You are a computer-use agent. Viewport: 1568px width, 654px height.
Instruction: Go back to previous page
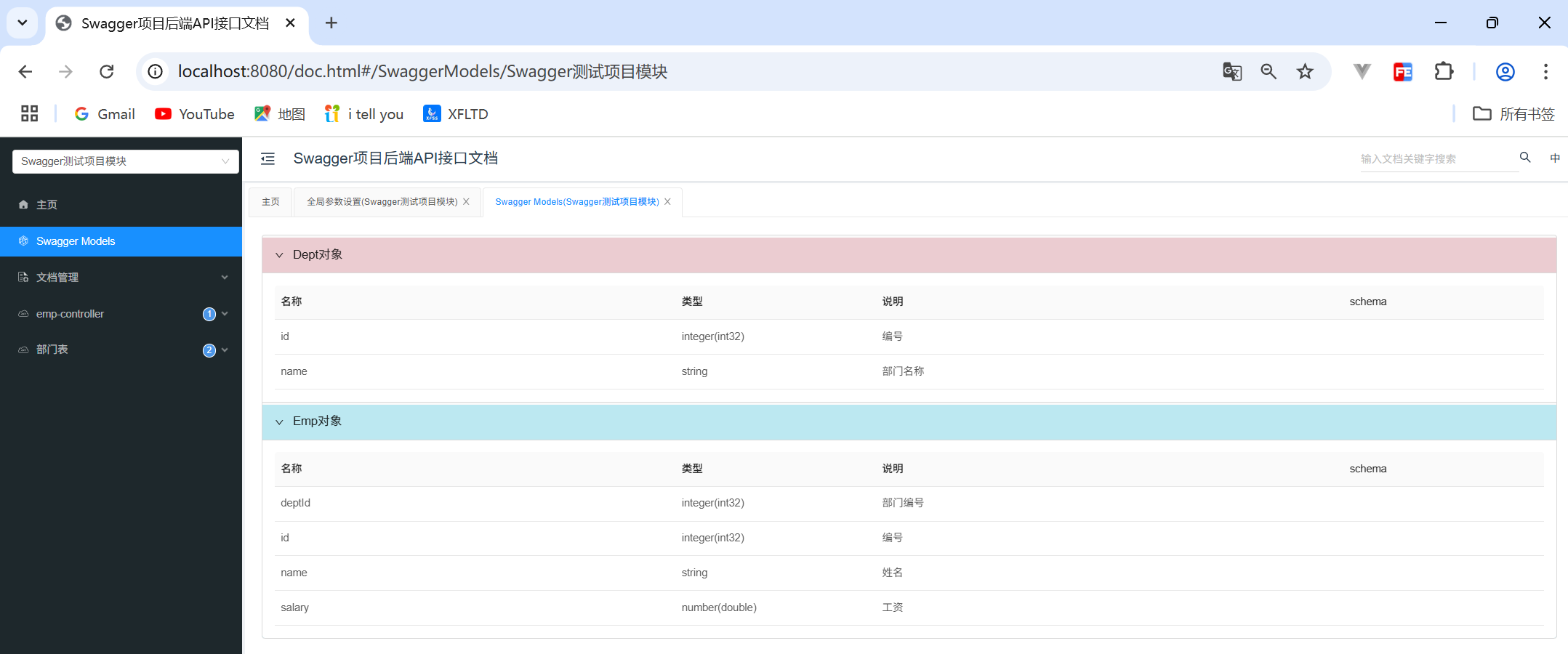[25, 71]
